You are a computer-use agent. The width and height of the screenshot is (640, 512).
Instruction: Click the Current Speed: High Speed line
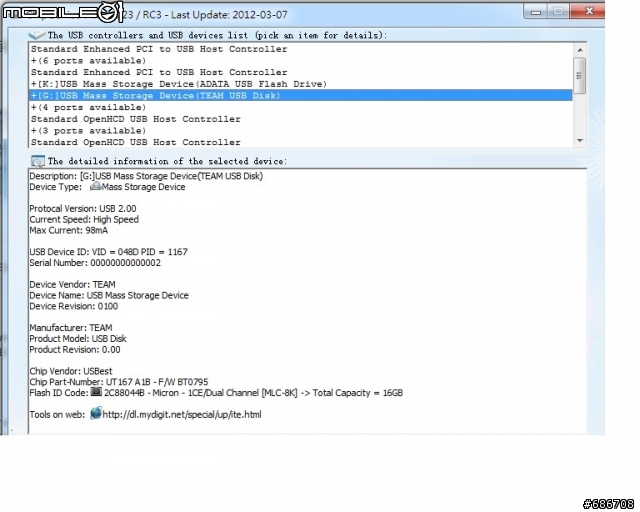pos(84,220)
